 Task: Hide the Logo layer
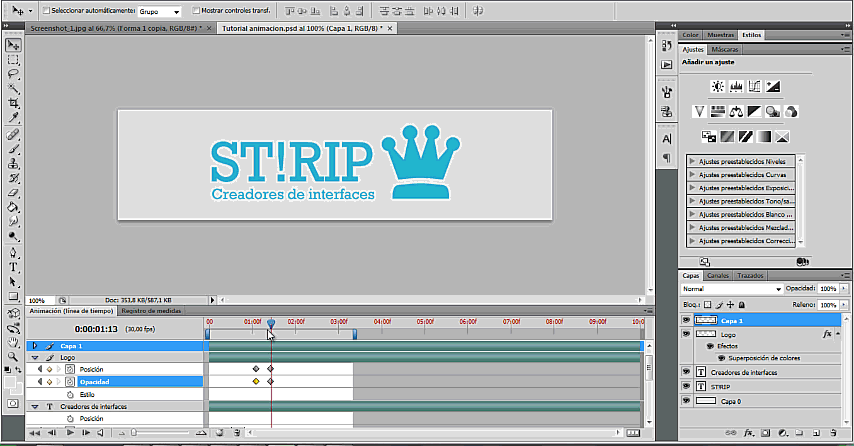(686, 334)
